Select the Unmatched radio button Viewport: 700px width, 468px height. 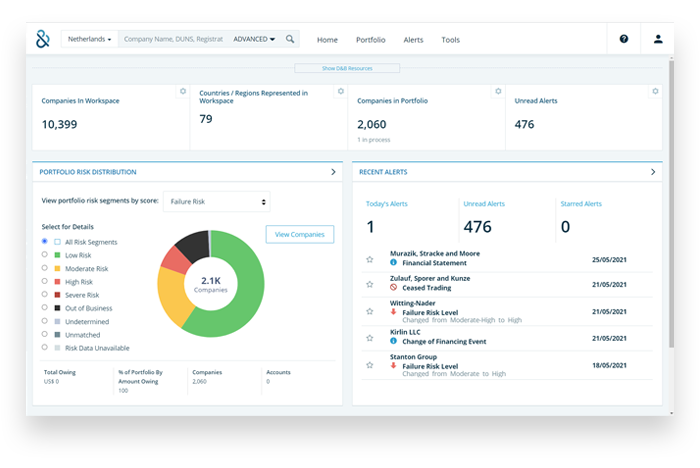tap(45, 334)
